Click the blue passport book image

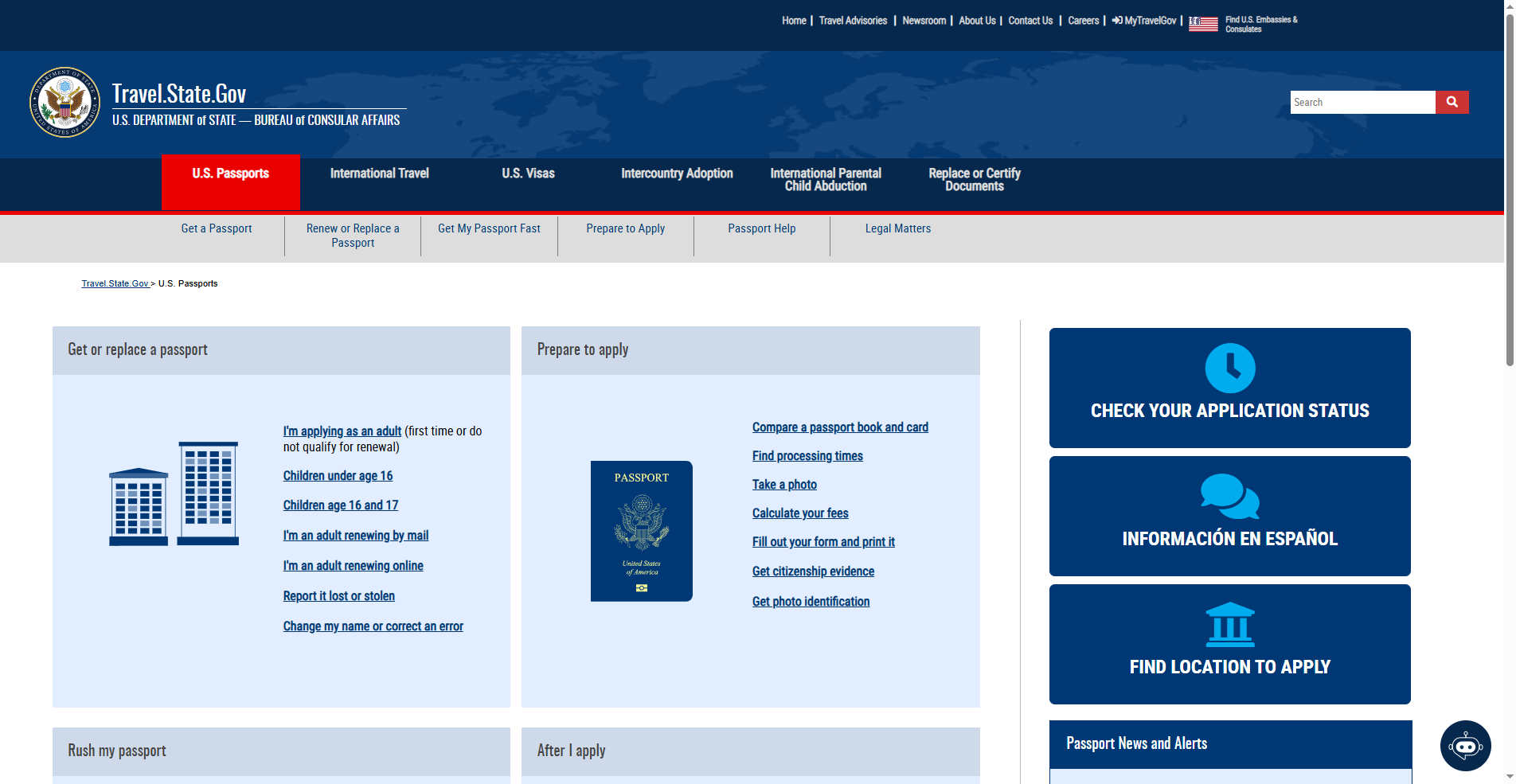641,531
